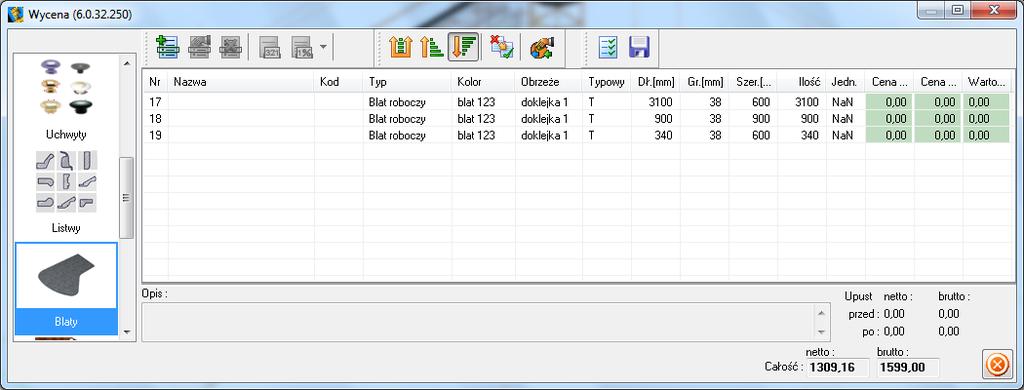This screenshot has width=1024, height=390.
Task: Open the dropdown arrow beside the 1% icon
Action: (x=323, y=48)
